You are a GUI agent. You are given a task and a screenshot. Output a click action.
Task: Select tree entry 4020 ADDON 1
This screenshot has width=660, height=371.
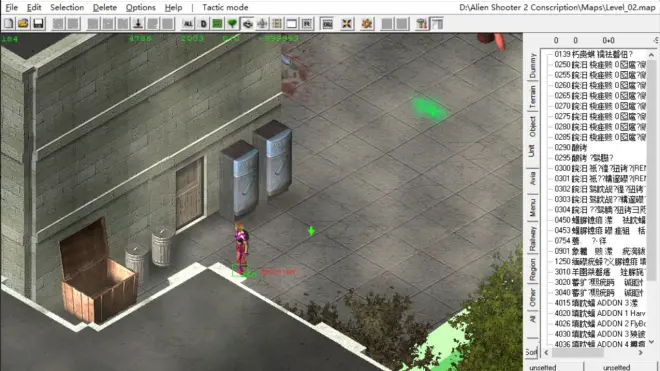coord(600,313)
